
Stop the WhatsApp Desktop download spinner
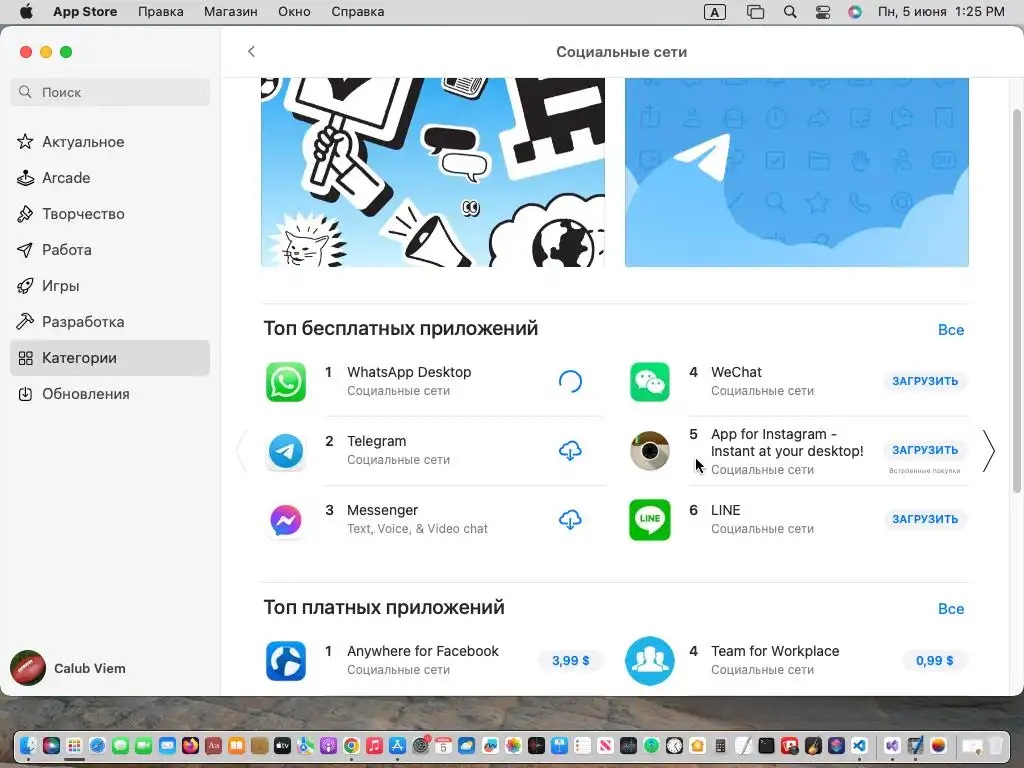tap(570, 381)
